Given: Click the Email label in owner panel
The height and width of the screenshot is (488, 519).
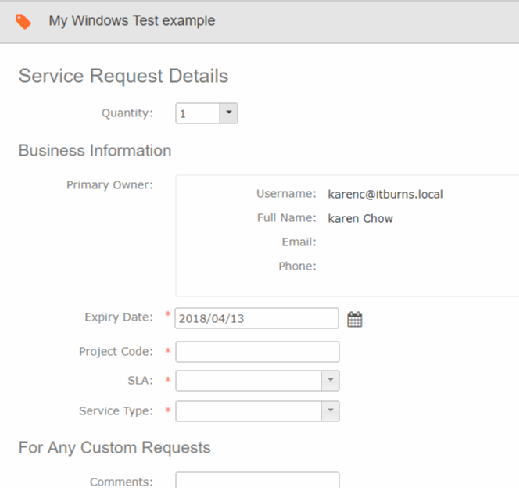Looking at the screenshot, I should tap(299, 242).
